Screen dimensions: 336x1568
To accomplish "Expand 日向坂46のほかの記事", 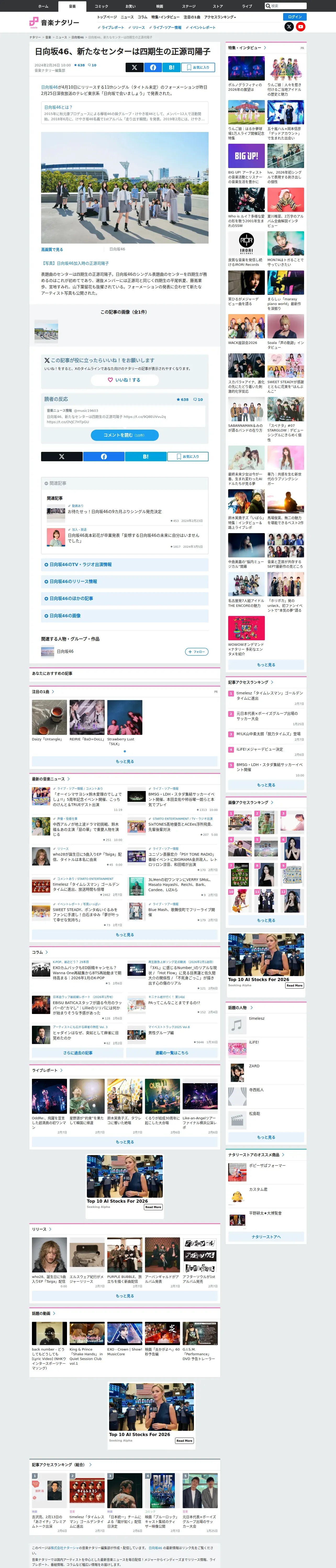I will pos(125,599).
